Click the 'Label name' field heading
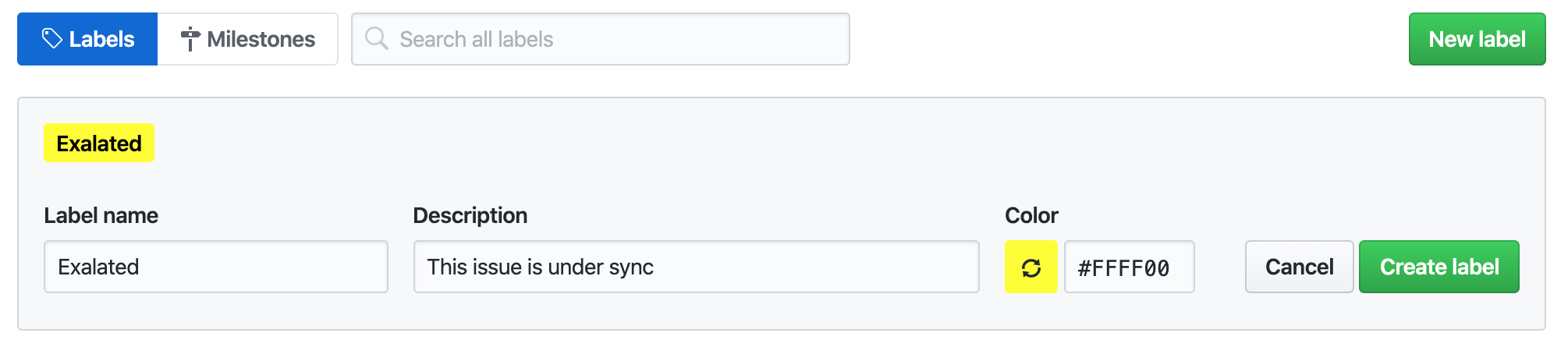1568x354 pixels. tap(101, 215)
